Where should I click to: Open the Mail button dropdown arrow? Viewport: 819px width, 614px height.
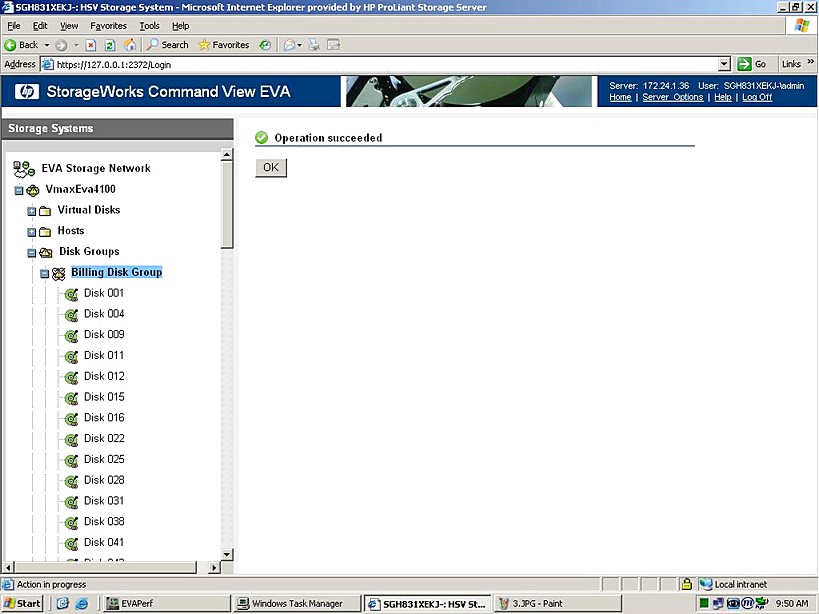coord(299,45)
